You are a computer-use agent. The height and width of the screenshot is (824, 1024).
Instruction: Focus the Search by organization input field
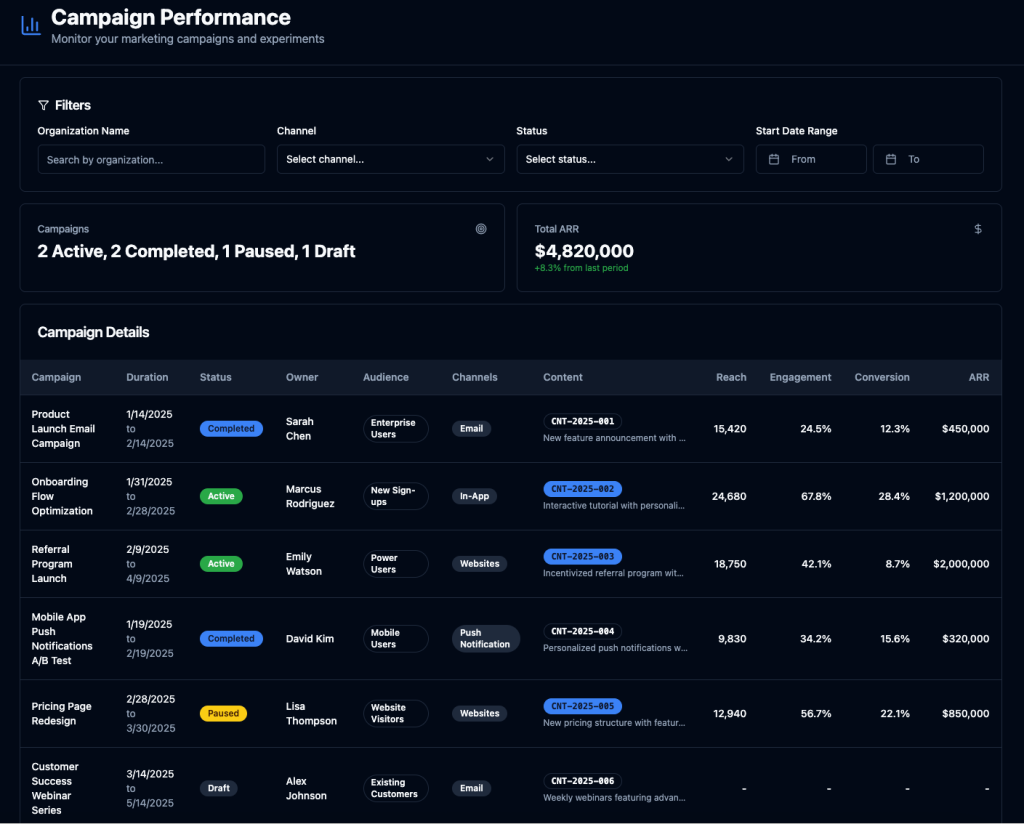(151, 159)
